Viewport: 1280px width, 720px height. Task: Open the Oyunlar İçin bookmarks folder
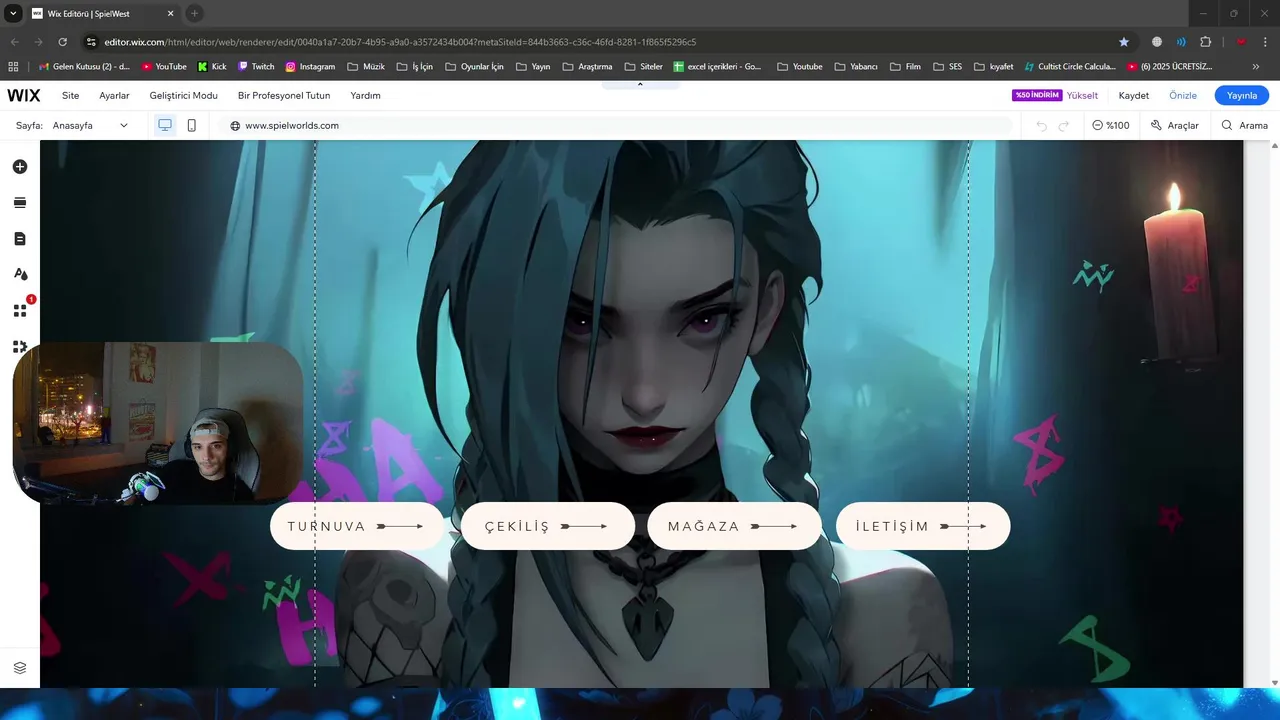coord(474,67)
